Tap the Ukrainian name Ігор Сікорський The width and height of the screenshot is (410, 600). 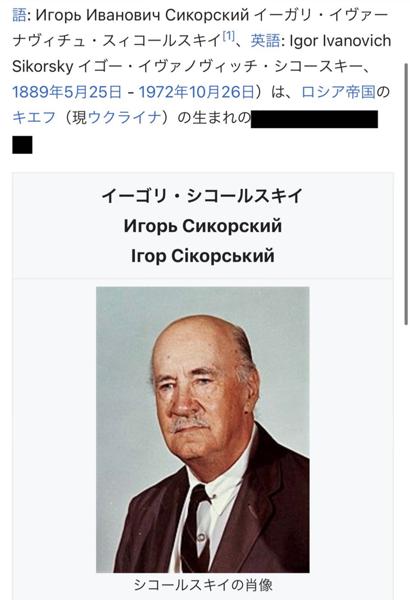coord(203,256)
